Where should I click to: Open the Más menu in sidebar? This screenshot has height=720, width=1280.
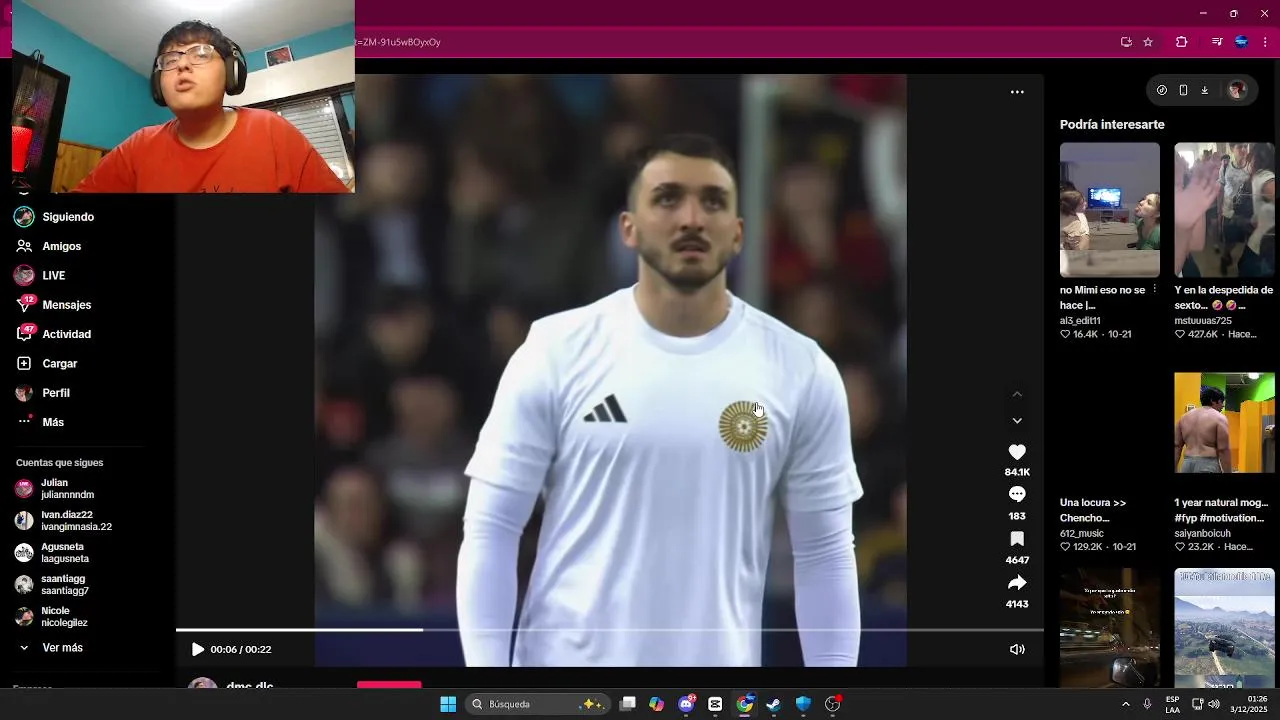pos(53,423)
